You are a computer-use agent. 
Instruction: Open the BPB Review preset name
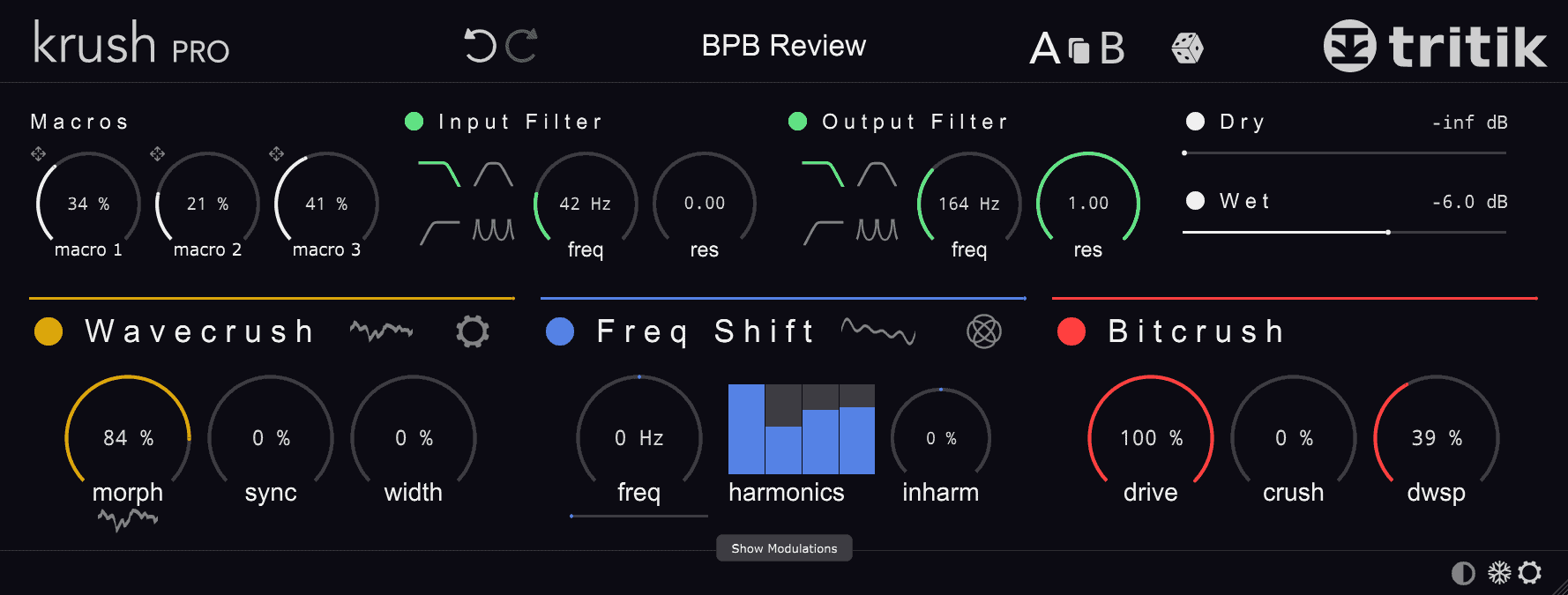(784, 46)
